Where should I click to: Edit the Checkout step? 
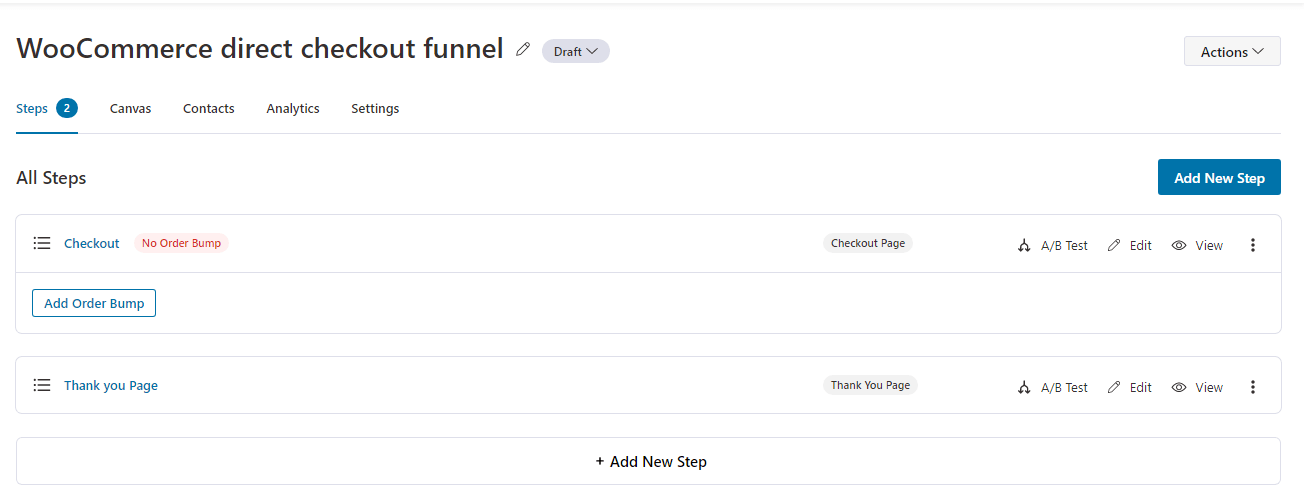point(1129,245)
